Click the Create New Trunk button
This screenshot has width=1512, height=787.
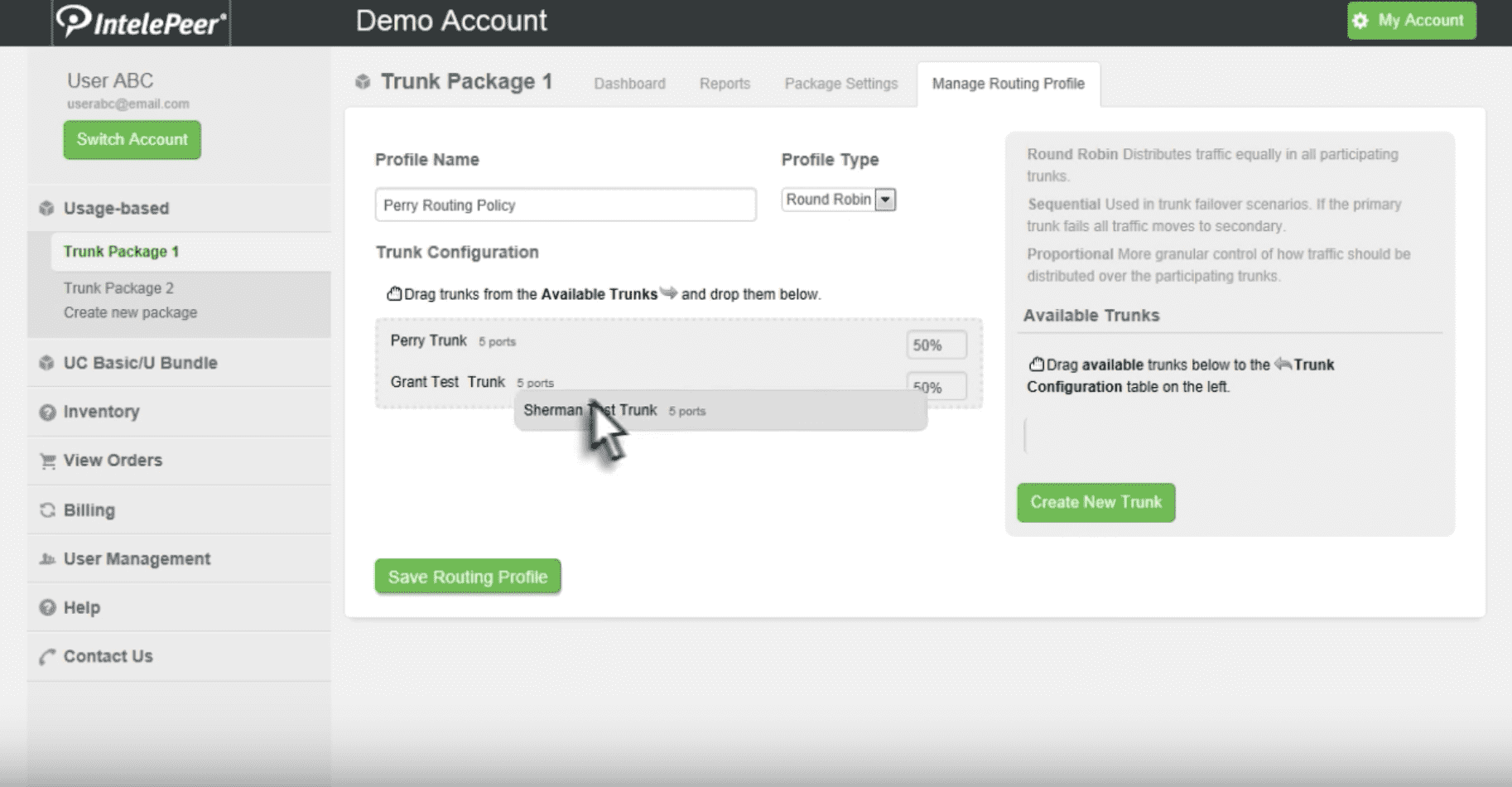coord(1095,502)
